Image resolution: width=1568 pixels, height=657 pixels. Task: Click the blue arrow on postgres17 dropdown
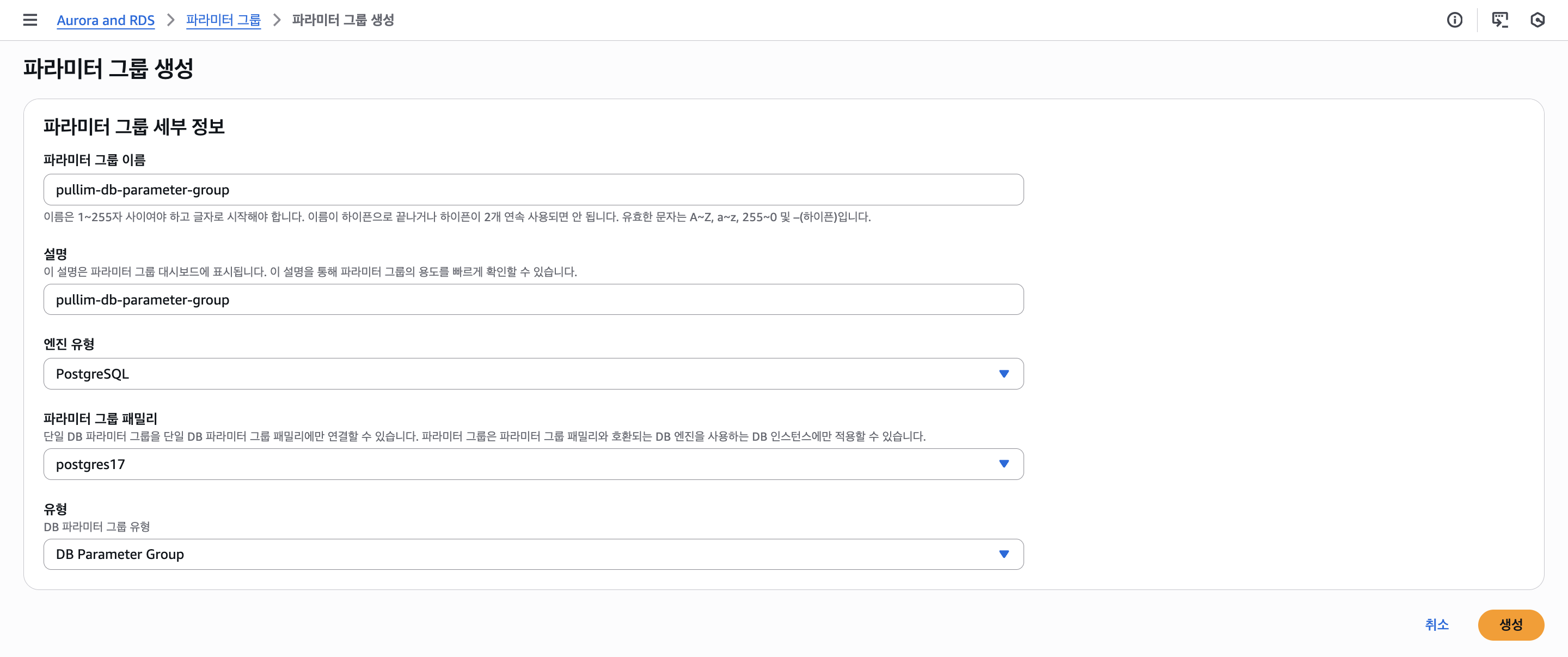coord(1004,464)
